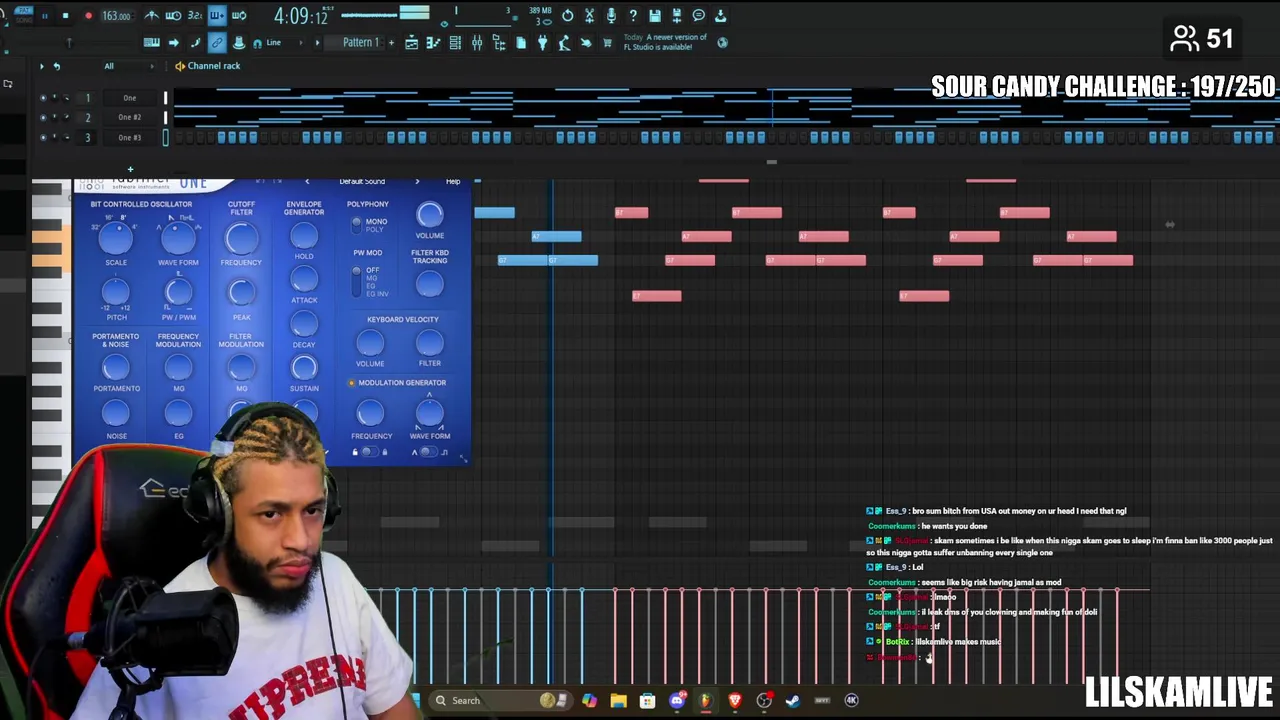The height and width of the screenshot is (720, 1280).
Task: Start recording with the red record button
Action: 88,16
